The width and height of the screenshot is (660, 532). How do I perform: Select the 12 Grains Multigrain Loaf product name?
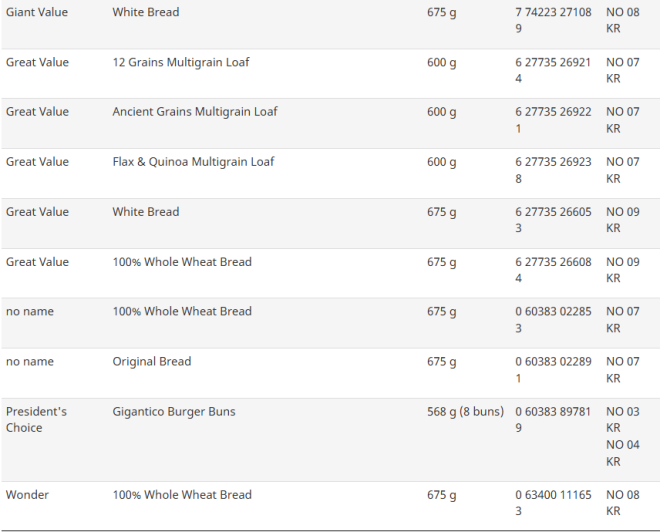coord(181,63)
